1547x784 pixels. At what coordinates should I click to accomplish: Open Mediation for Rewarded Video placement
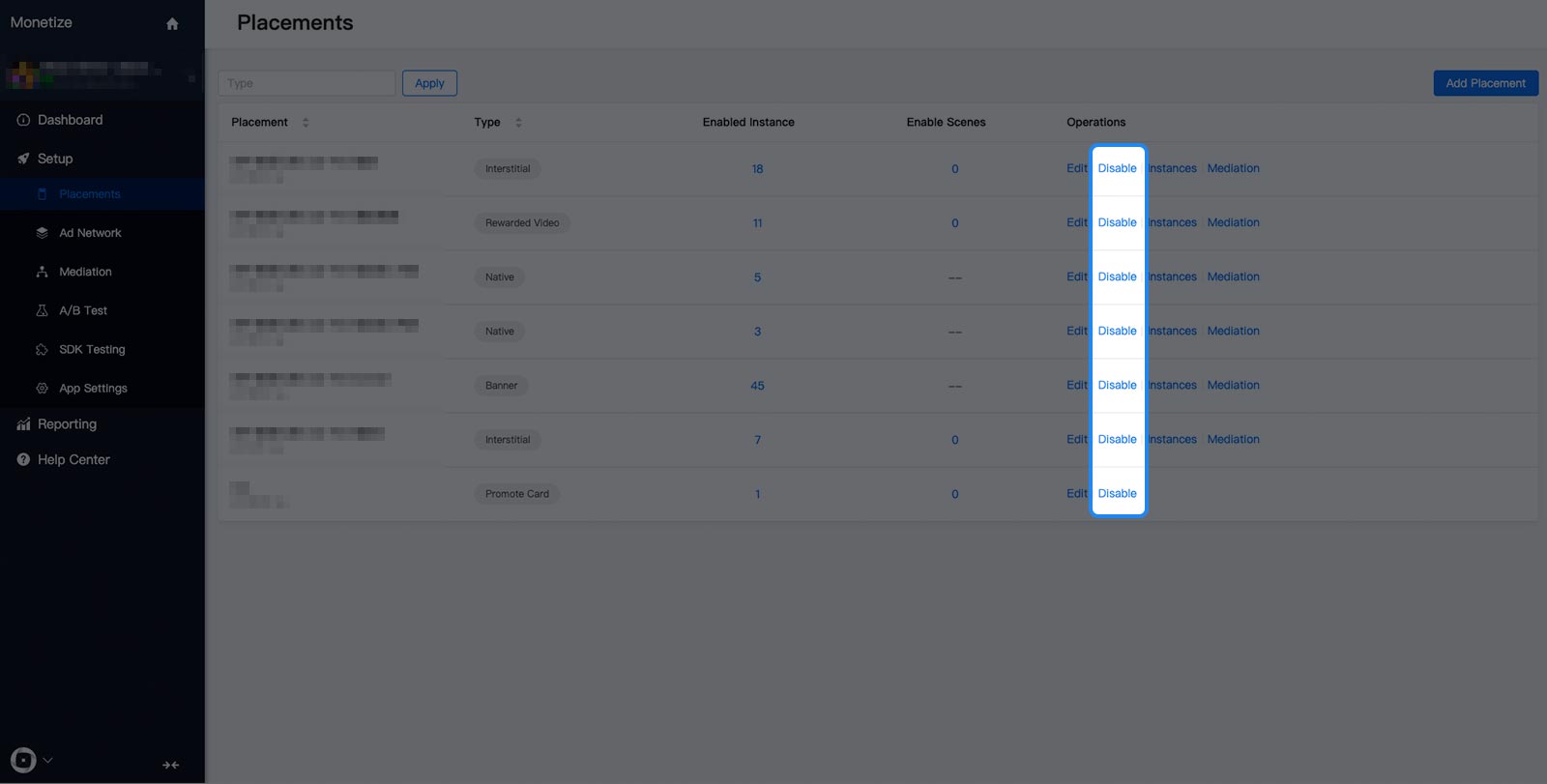[1233, 222]
